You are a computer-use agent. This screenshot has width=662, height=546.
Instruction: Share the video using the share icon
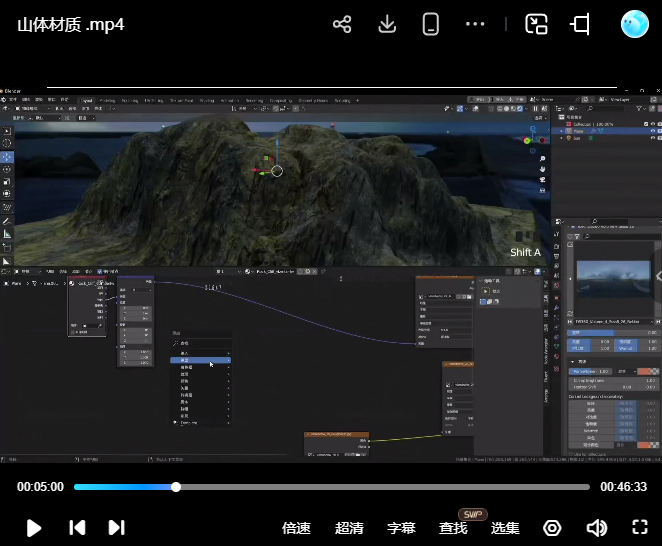click(x=342, y=24)
